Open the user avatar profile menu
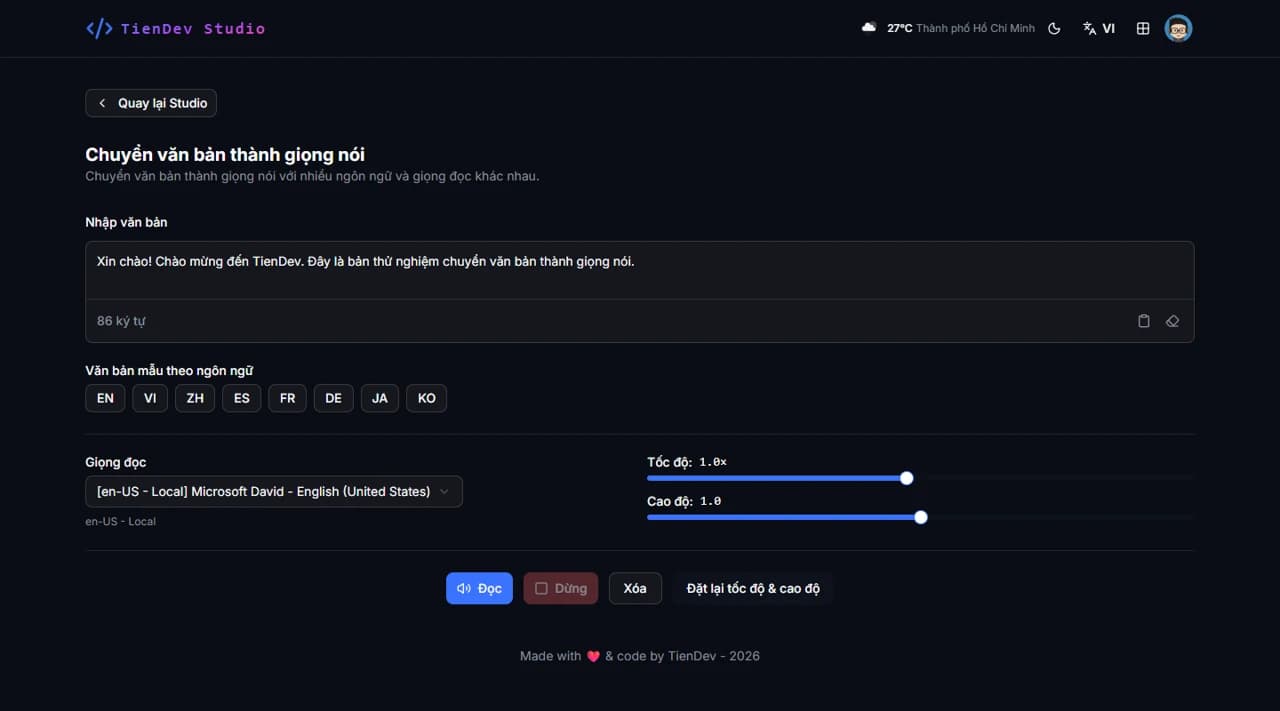 pos(1178,29)
